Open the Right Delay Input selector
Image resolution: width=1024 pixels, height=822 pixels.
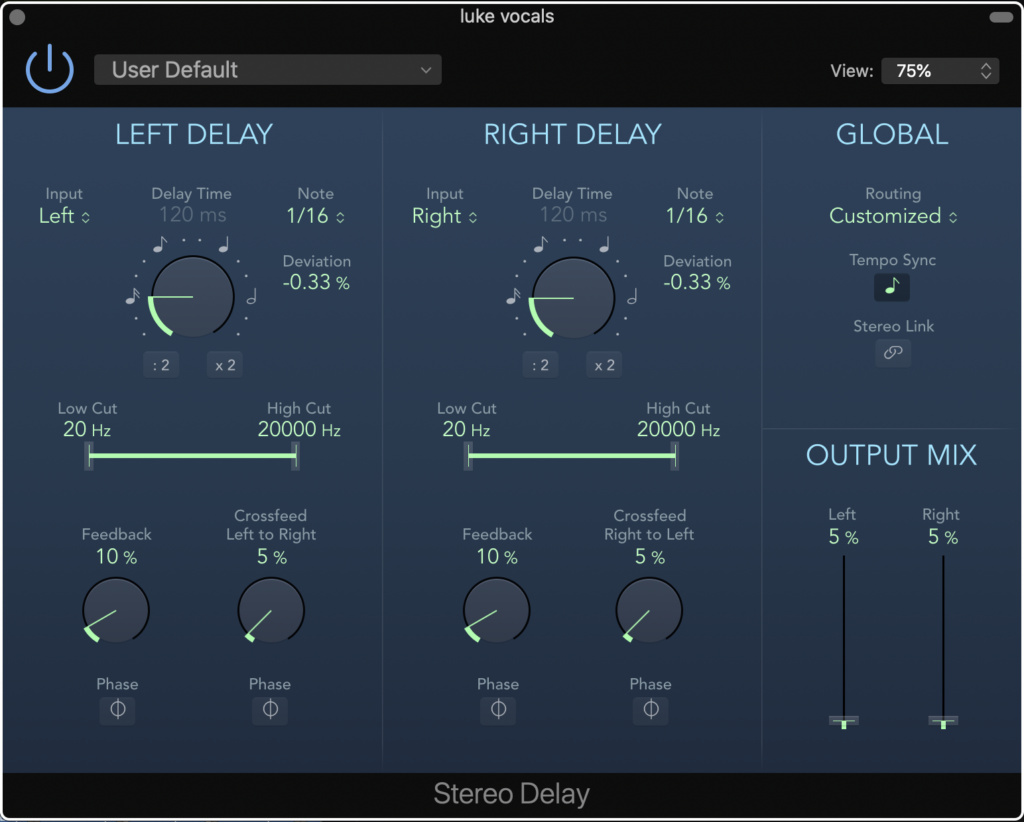click(445, 215)
